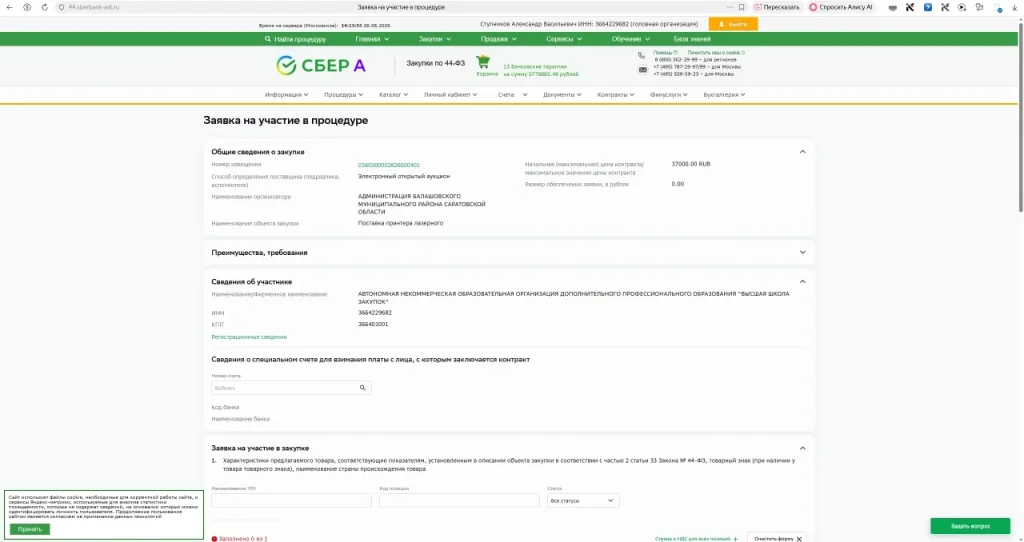Click the Задать вопрос button
Image resolution: width=1024 pixels, height=542 pixels.
click(x=970, y=526)
